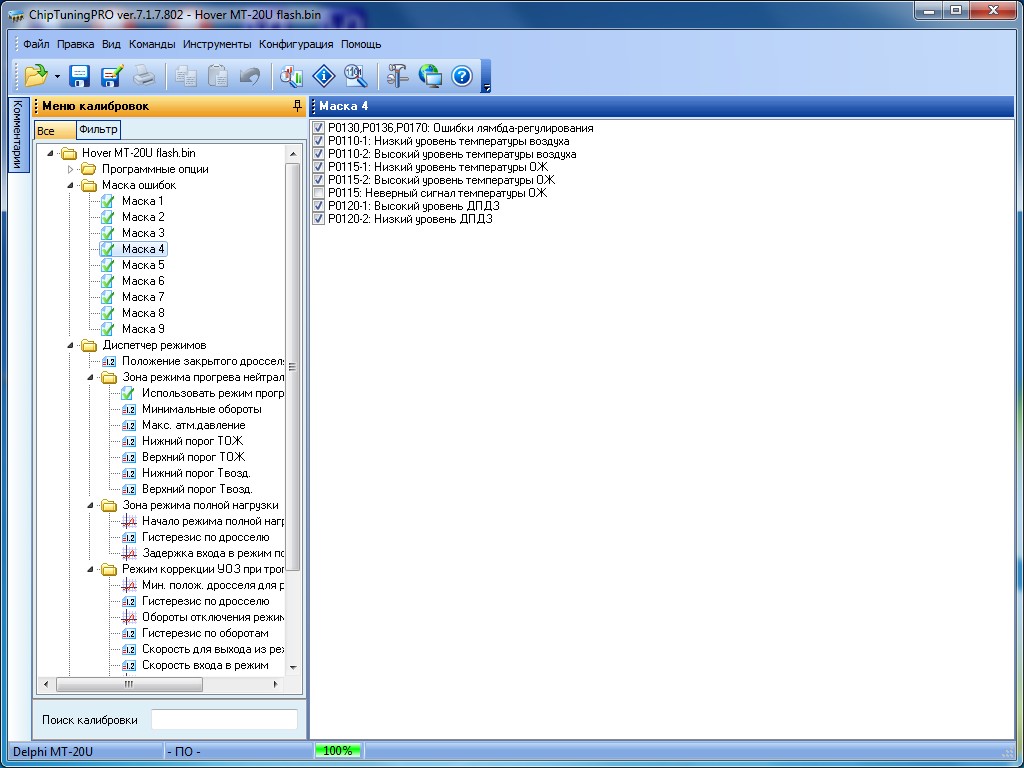The width and height of the screenshot is (1024, 768).
Task: Select Маска 7 in the calibration tree
Action: pos(143,297)
